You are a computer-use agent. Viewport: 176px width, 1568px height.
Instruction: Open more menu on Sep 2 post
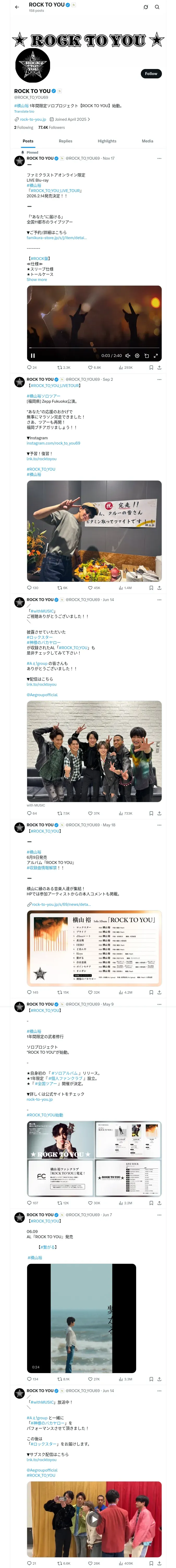pos(159,379)
